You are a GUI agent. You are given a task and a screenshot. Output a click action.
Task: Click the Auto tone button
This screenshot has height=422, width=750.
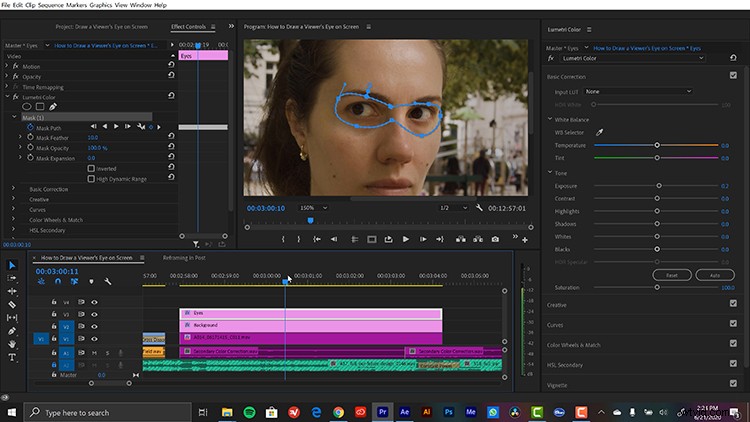(x=715, y=275)
